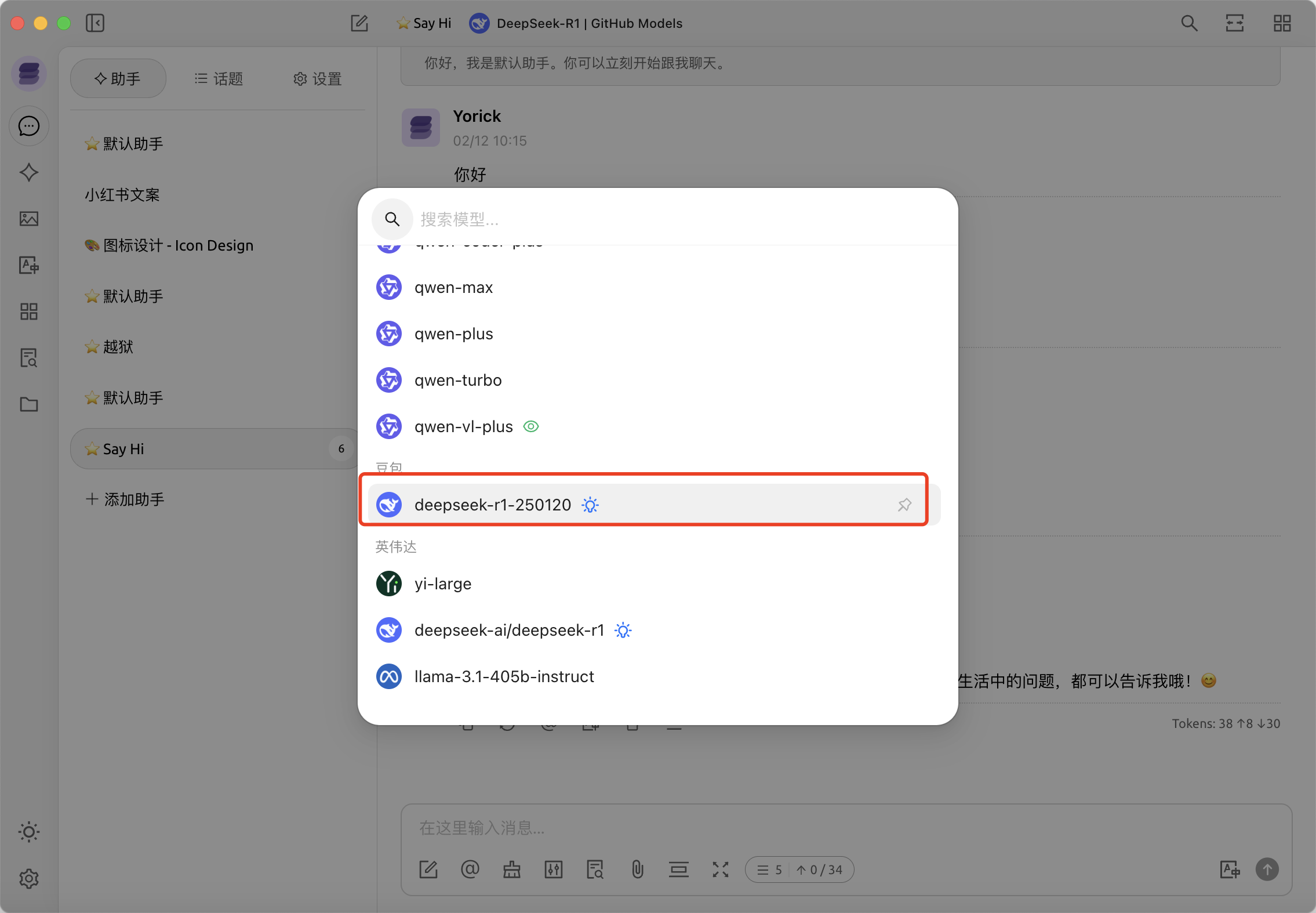This screenshot has height=913, width=1316.
Task: Switch to the 设置 tab
Action: click(317, 79)
